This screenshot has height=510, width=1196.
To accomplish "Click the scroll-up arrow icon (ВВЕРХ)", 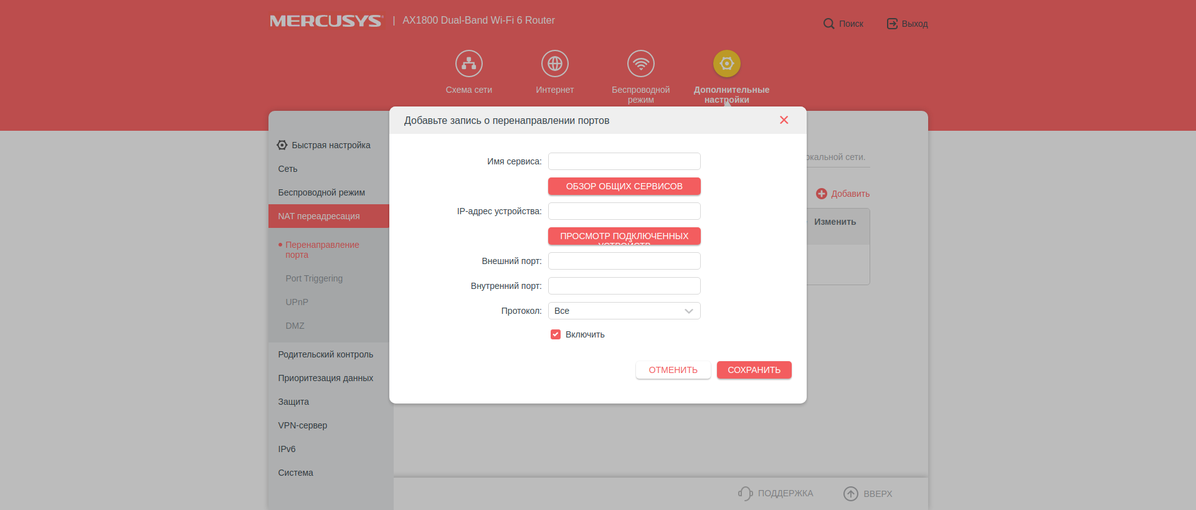I will point(851,493).
